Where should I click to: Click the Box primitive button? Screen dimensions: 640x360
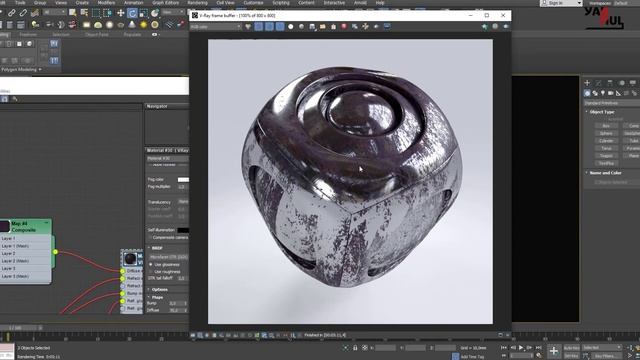pyautogui.click(x=606, y=126)
